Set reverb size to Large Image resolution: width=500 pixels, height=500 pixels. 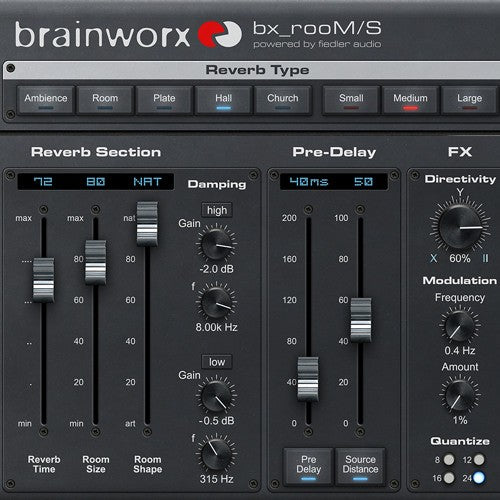point(469,100)
